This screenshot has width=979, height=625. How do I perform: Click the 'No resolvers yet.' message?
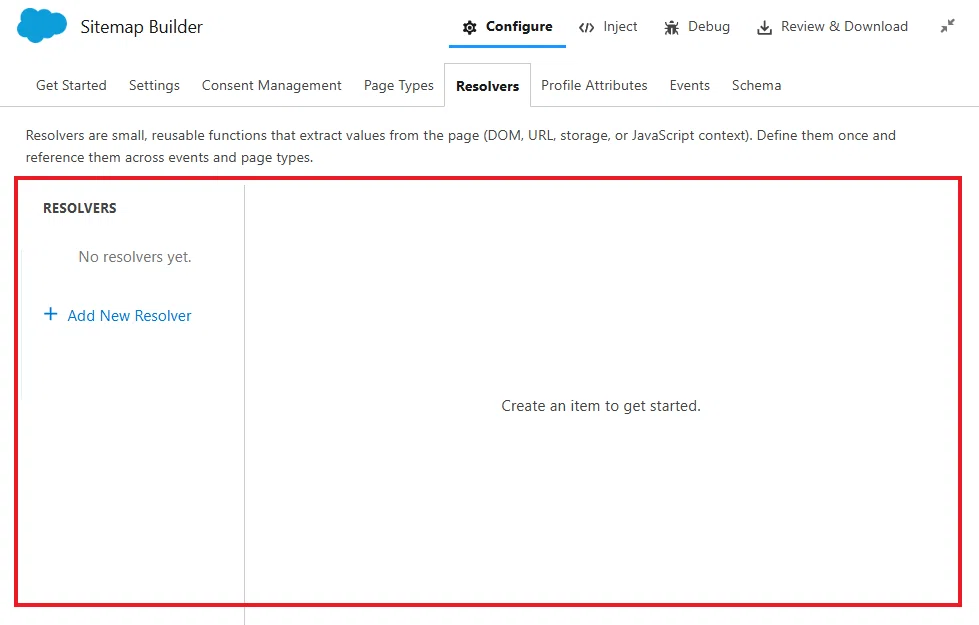pyautogui.click(x=135, y=257)
